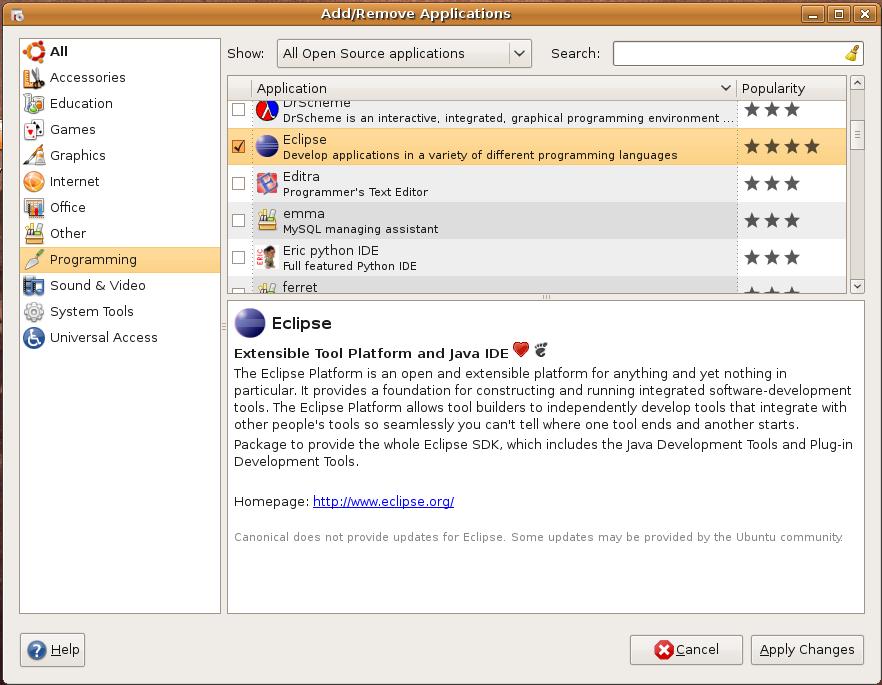
Task: Click the Application column sort arrow
Action: pos(726,88)
